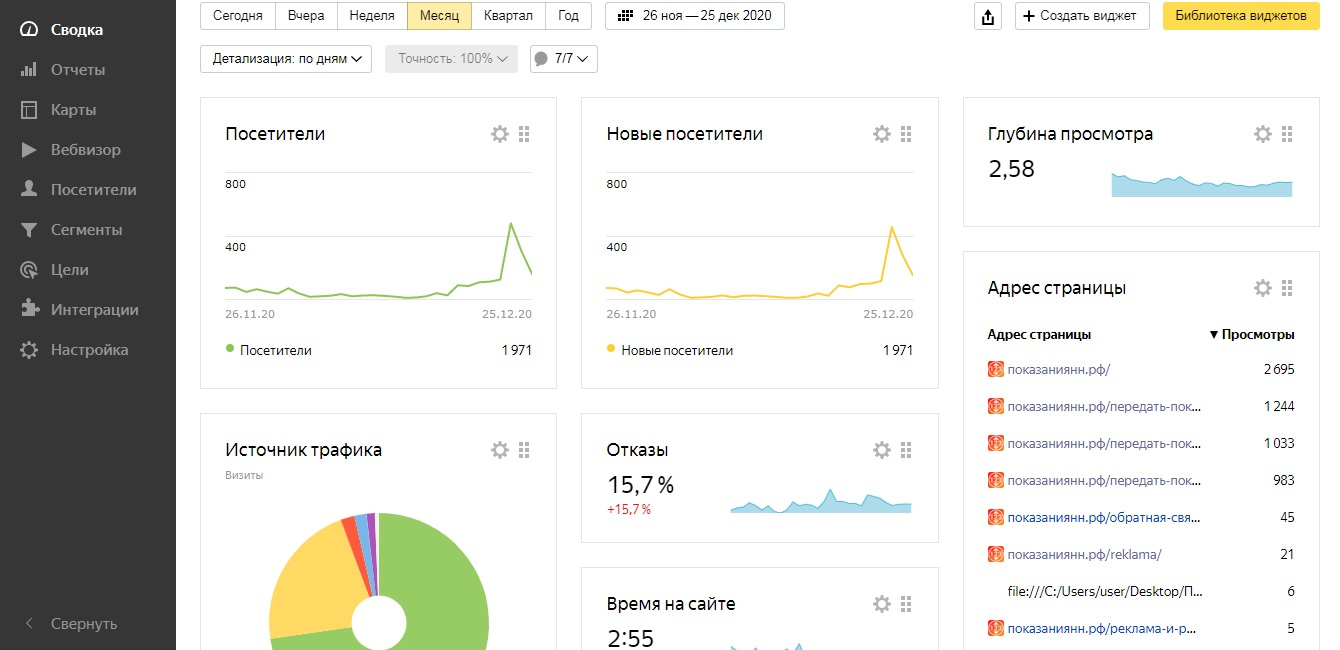Open Цели section in sidebar
Image resolution: width=1340 pixels, height=650 pixels.
pyautogui.click(x=69, y=270)
